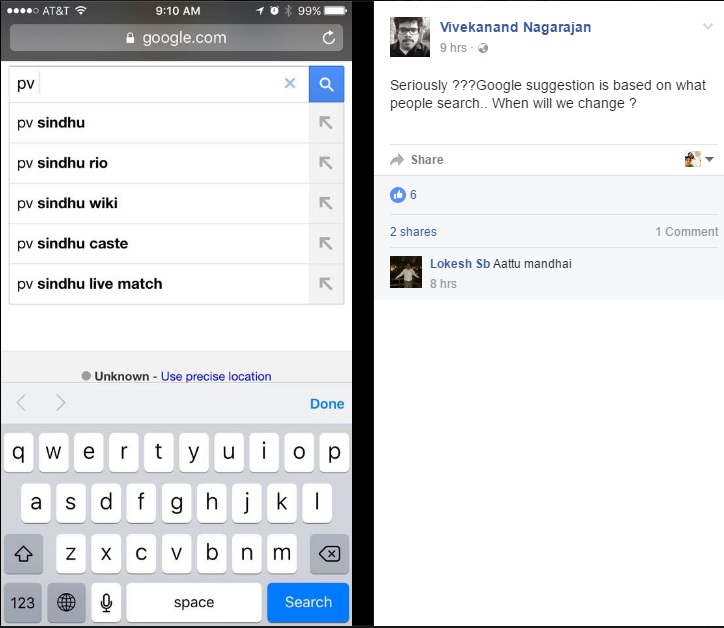This screenshot has width=724, height=628.
Task: Tap the blue magnifier search button
Action: tap(326, 84)
